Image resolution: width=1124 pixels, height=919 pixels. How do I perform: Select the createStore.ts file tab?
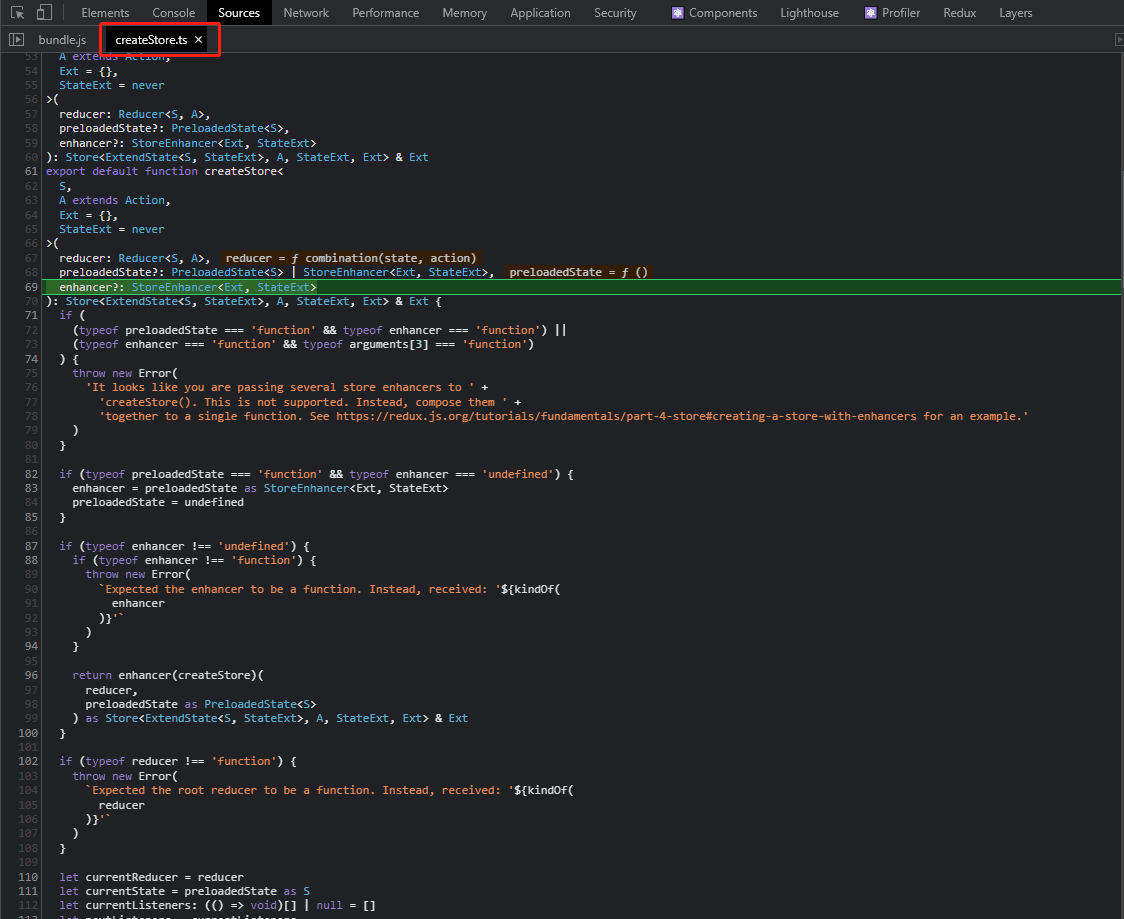(151, 39)
